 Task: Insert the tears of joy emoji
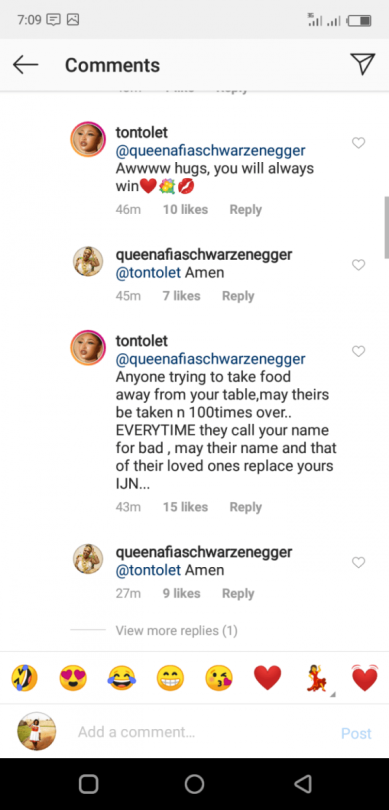[121, 678]
